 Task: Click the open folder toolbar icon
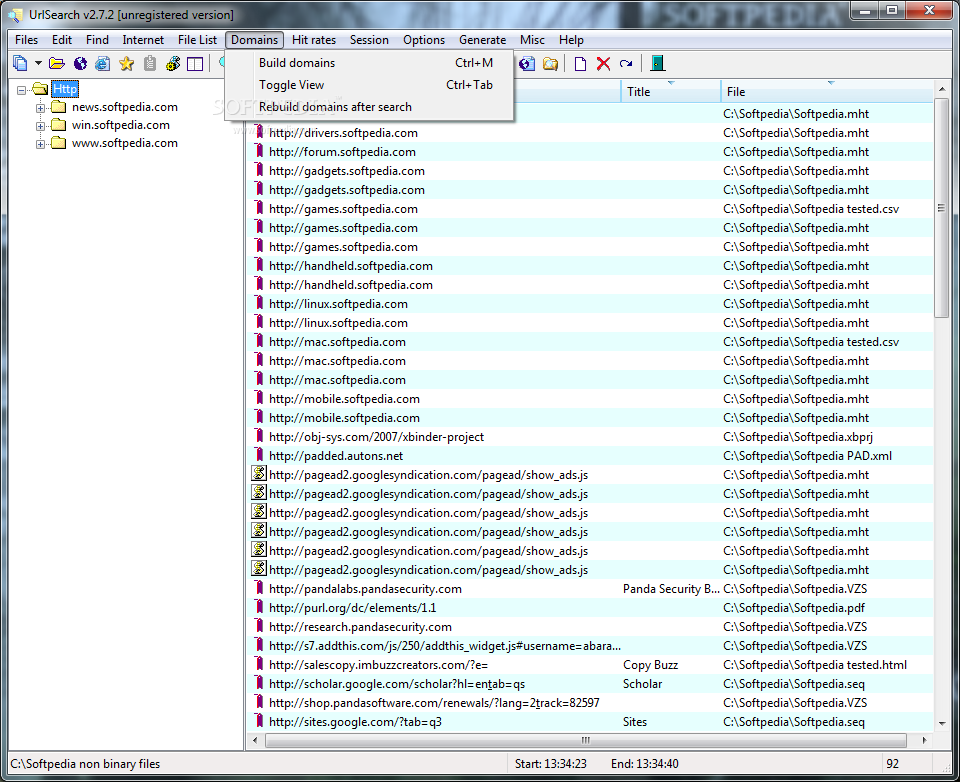[57, 63]
